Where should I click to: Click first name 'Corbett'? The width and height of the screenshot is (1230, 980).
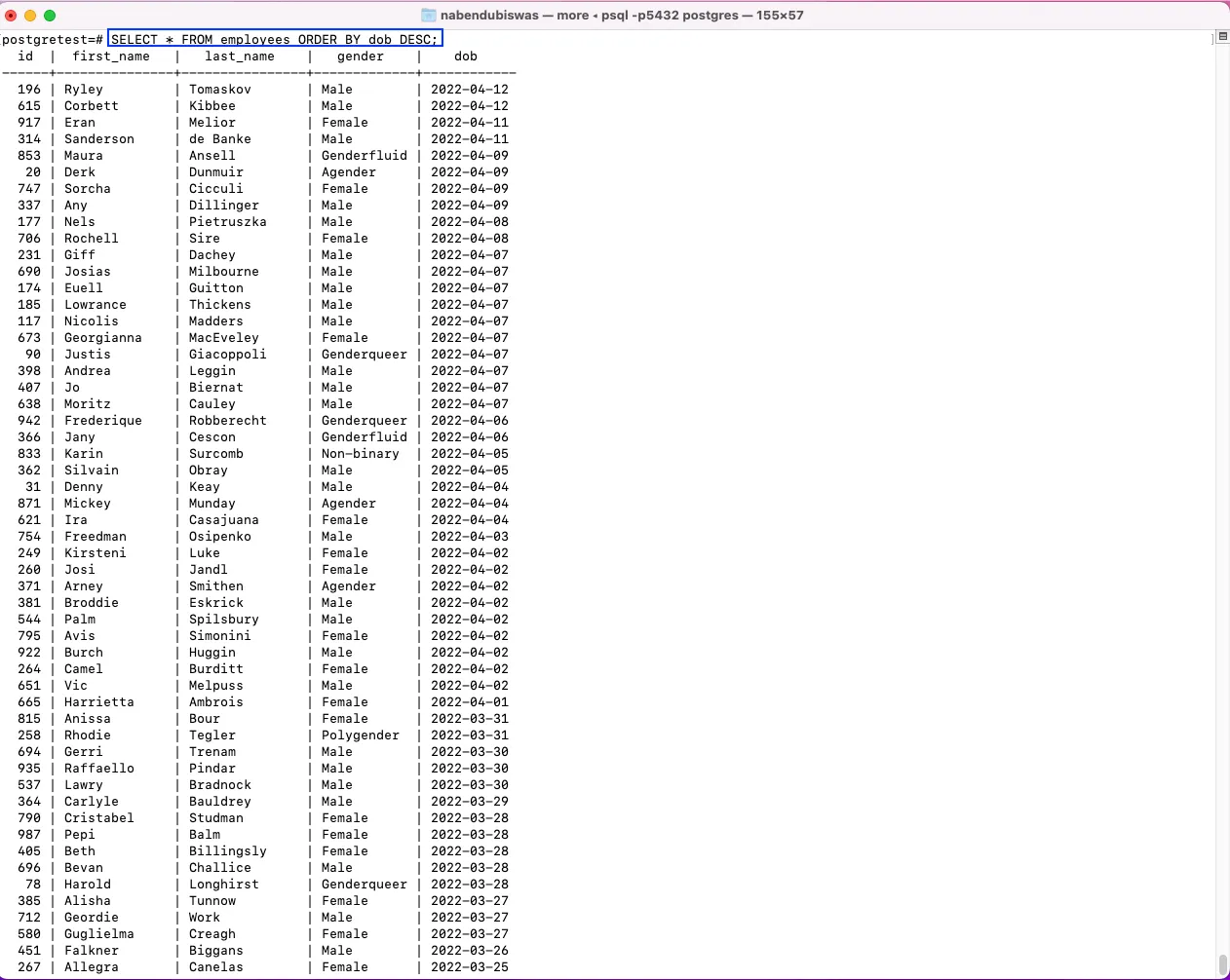point(92,106)
